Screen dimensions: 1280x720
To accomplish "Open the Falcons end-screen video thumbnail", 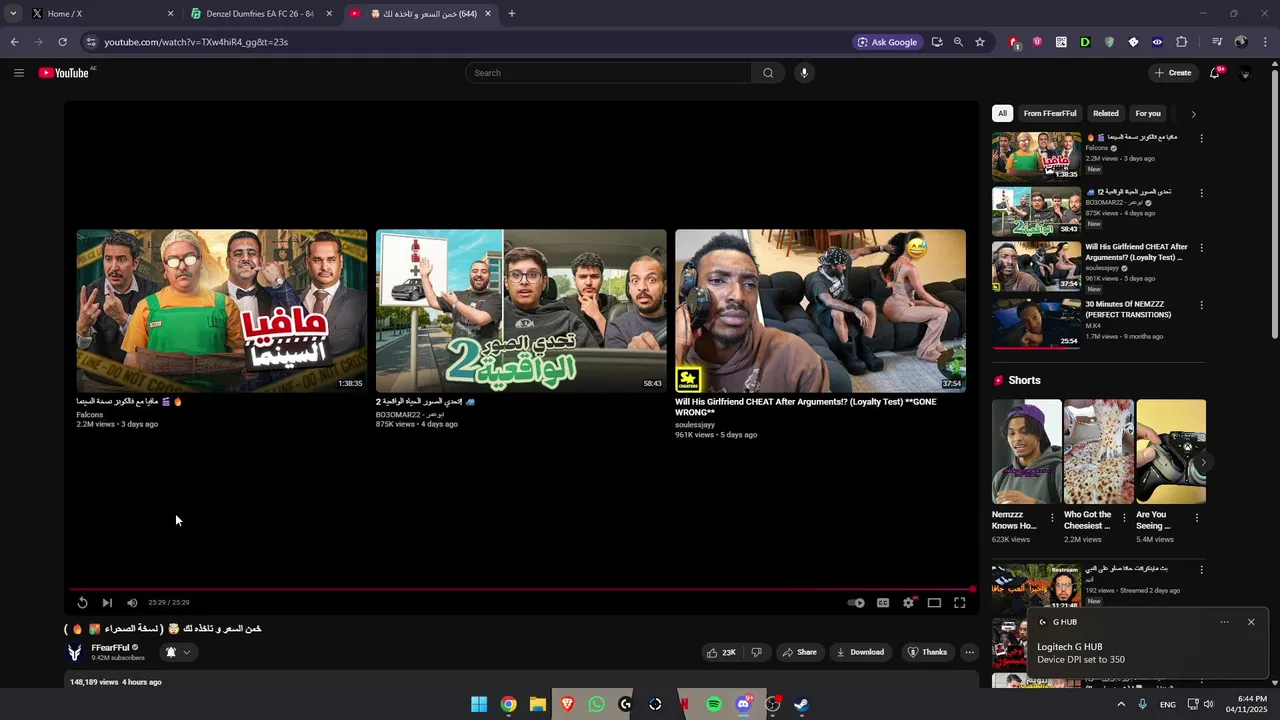I will coord(222,311).
